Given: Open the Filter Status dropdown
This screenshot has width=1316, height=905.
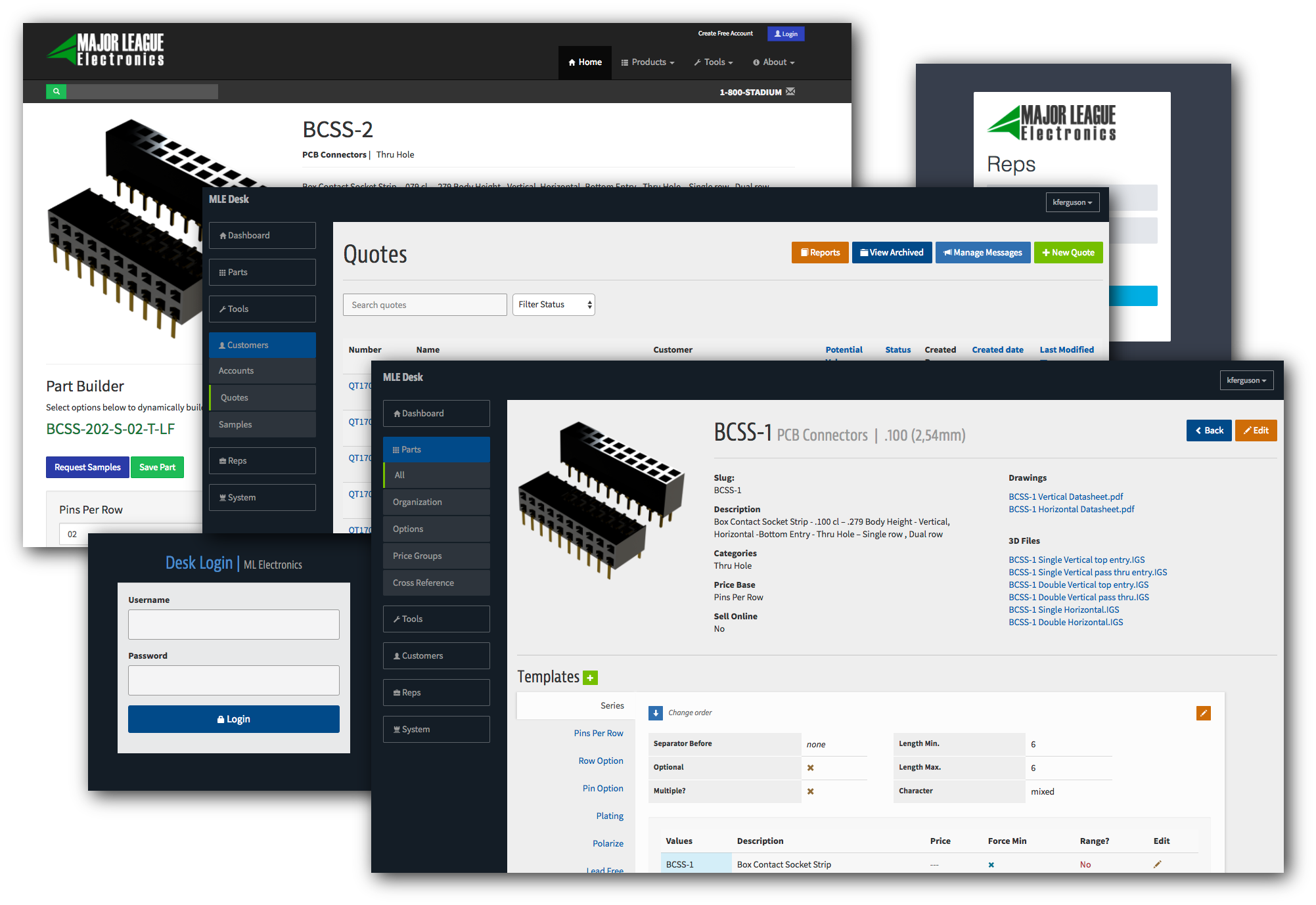Looking at the screenshot, I should 554,305.
